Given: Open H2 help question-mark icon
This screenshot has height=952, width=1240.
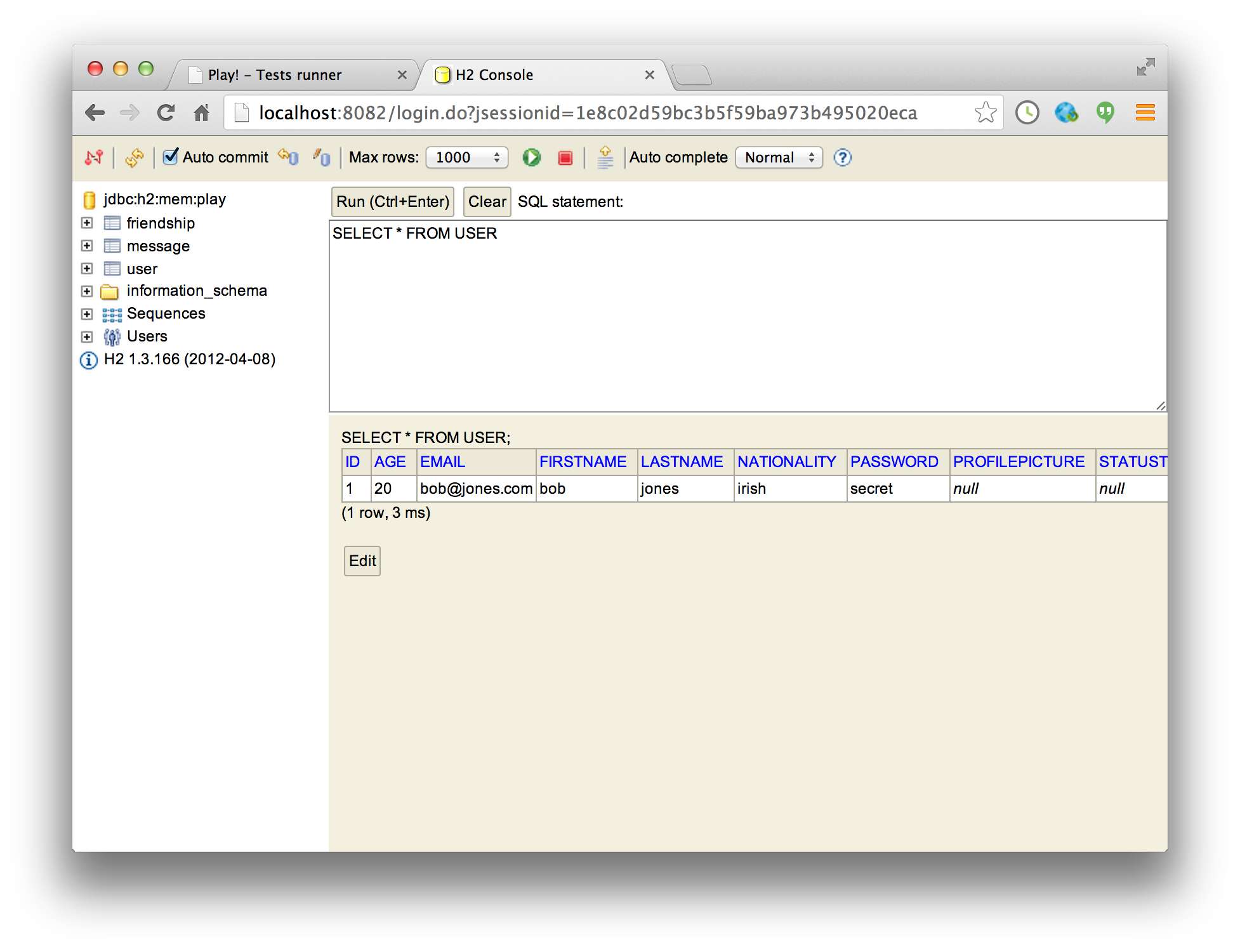Looking at the screenshot, I should point(841,157).
